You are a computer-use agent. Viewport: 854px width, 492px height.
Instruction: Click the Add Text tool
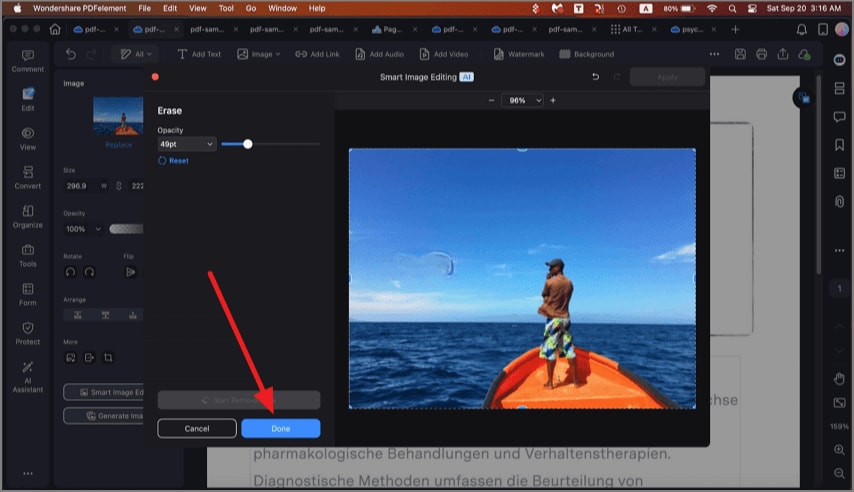coord(199,54)
